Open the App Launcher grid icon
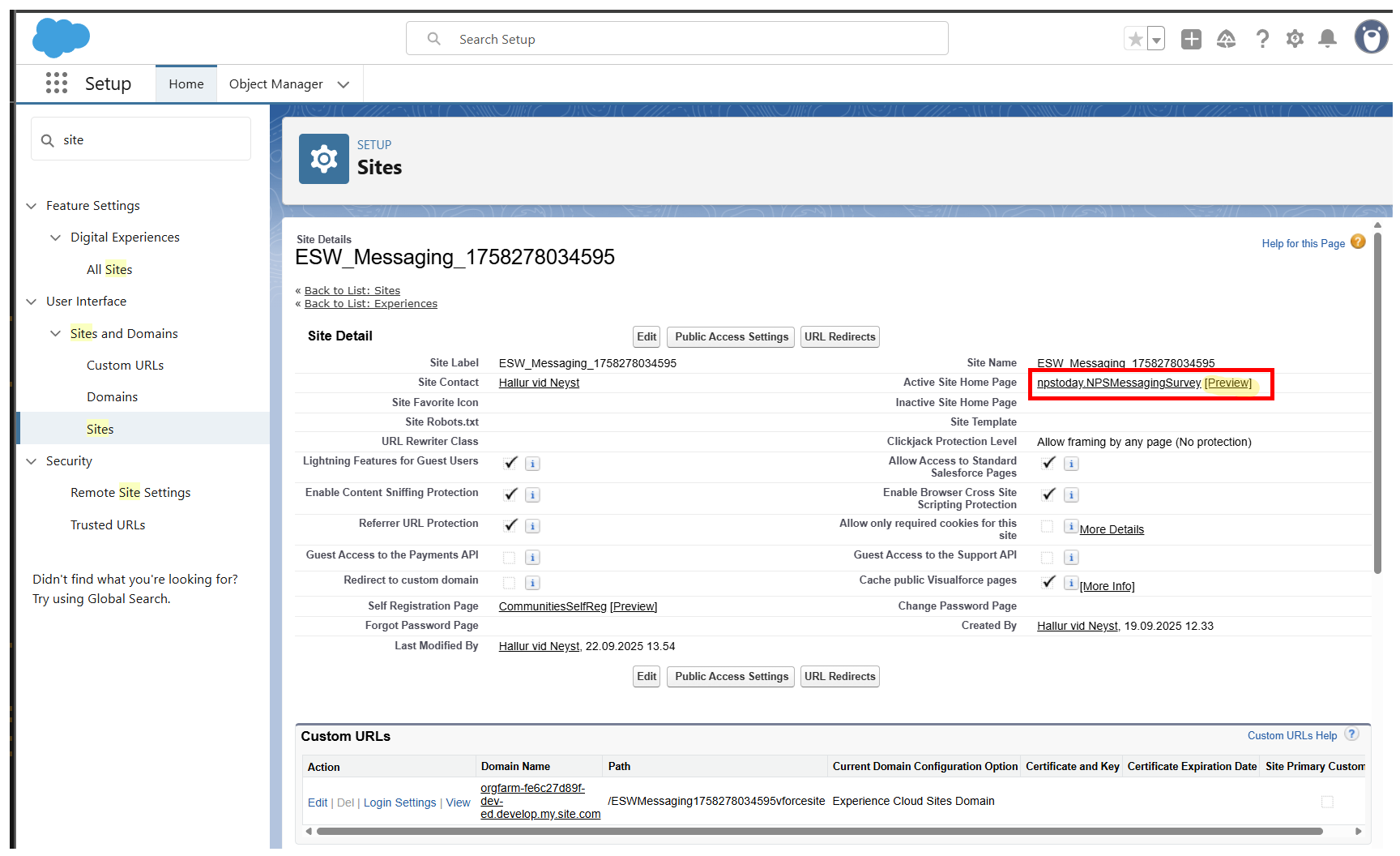This screenshot has height=856, width=1400. (x=56, y=83)
